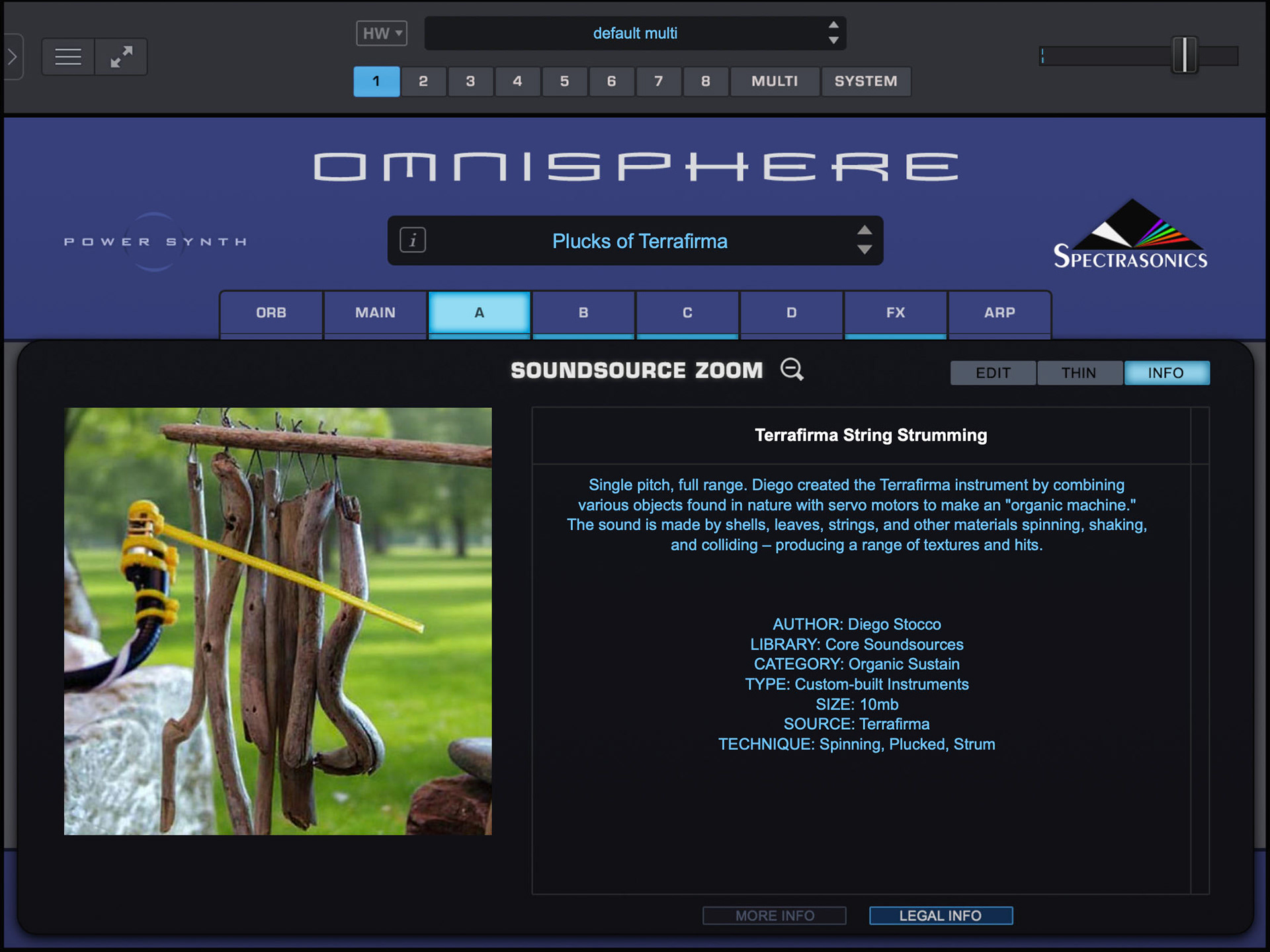
Task: Click the Spectrasonics logo
Action: click(x=1130, y=235)
